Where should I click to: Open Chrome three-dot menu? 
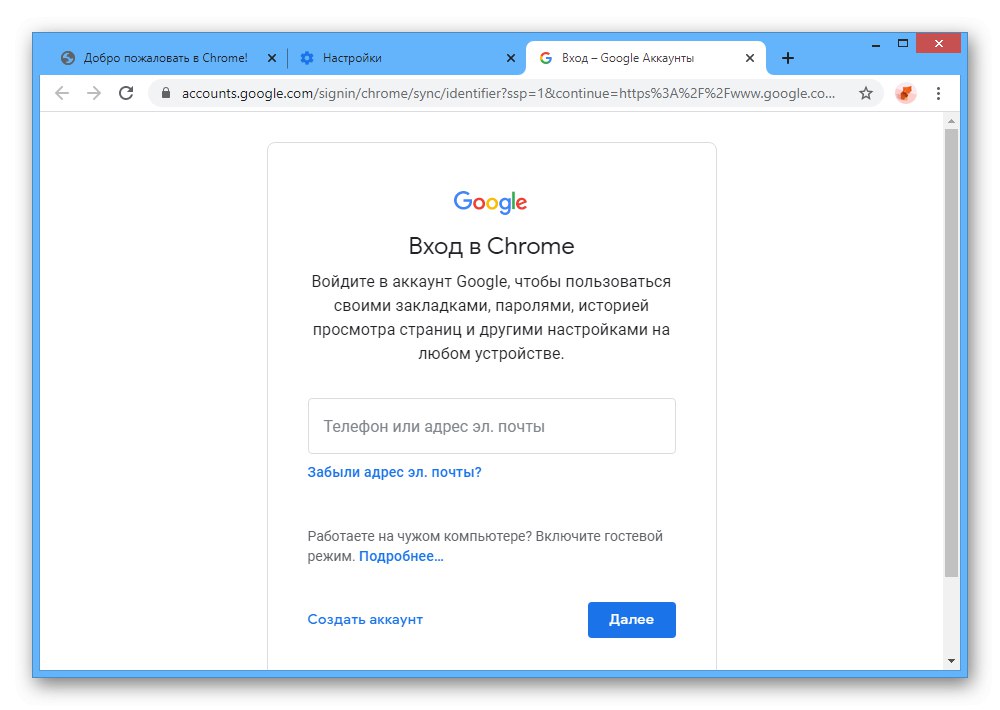point(938,93)
